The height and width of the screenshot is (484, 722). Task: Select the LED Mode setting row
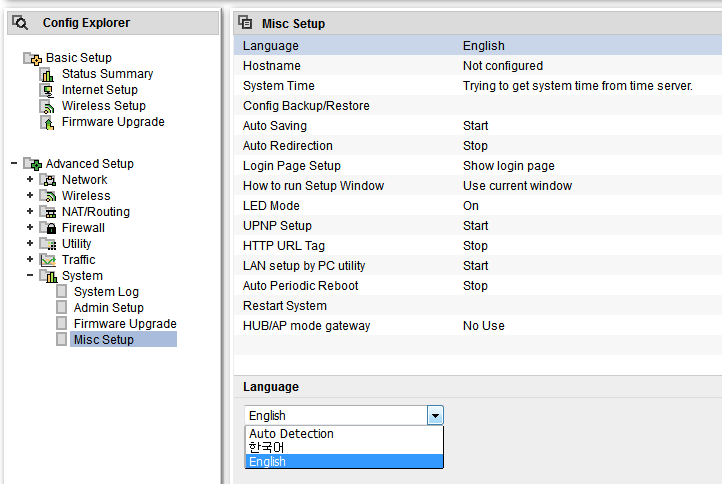pos(477,206)
